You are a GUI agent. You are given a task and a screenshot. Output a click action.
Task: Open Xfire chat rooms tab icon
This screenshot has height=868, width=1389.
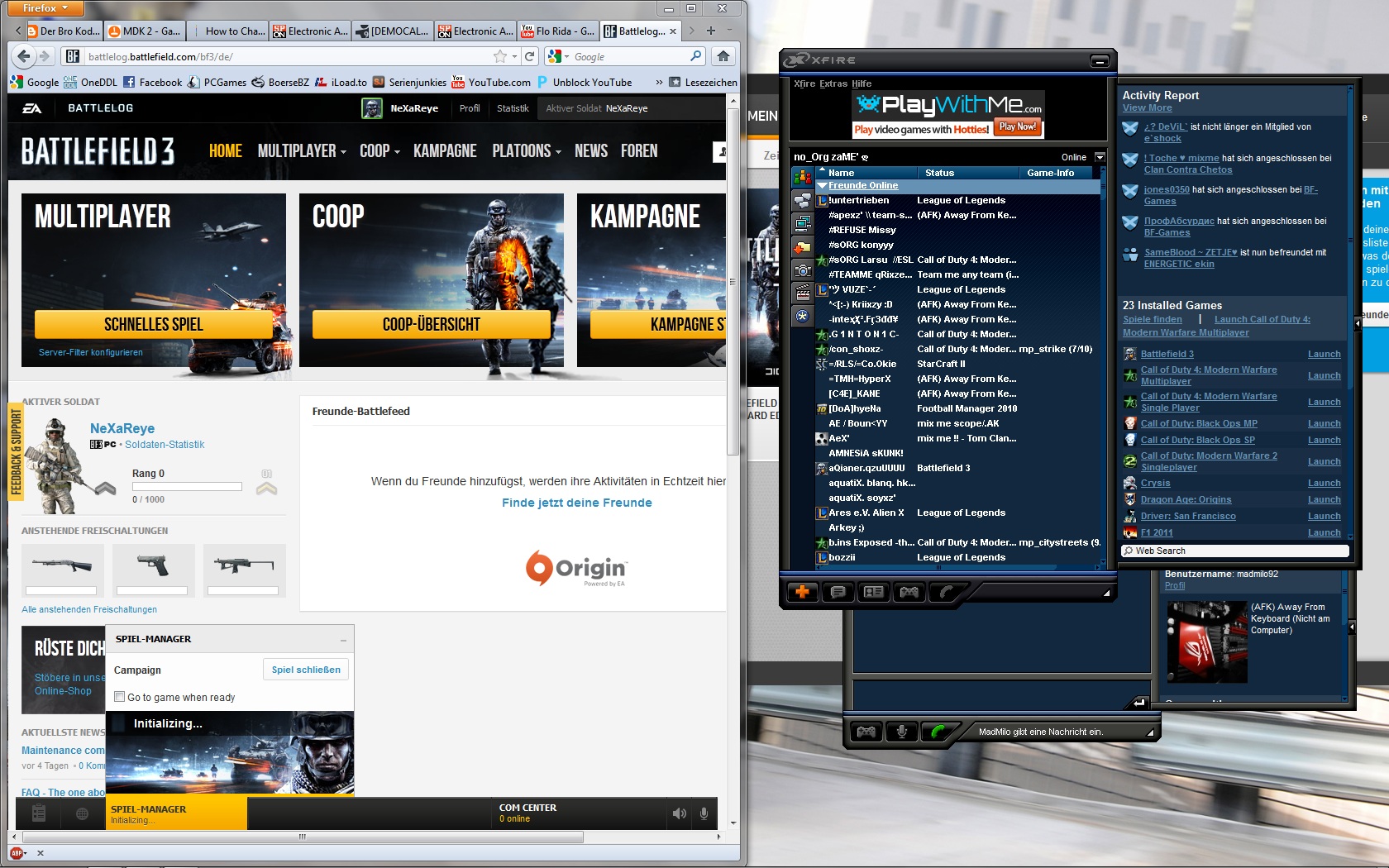coord(802,200)
